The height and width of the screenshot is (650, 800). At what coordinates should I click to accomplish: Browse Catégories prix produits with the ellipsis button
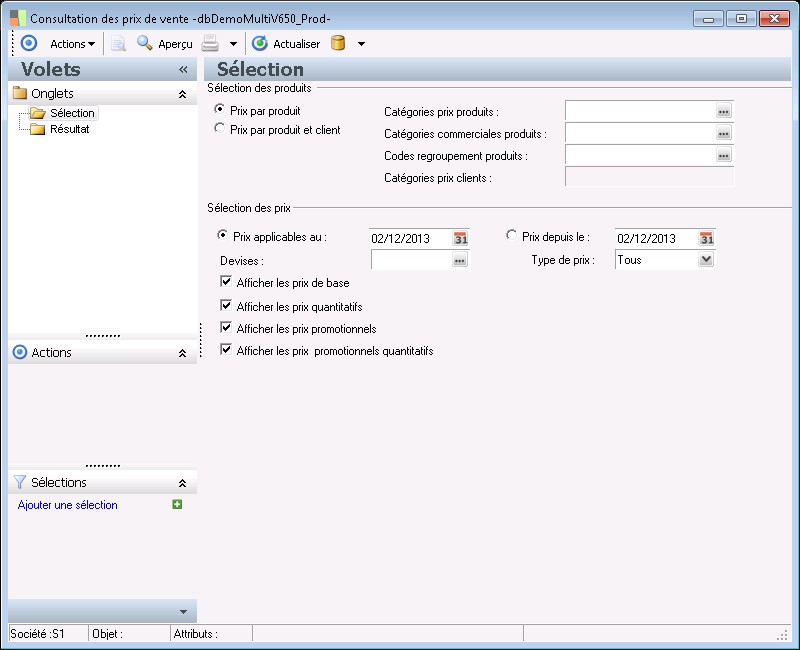tap(724, 112)
